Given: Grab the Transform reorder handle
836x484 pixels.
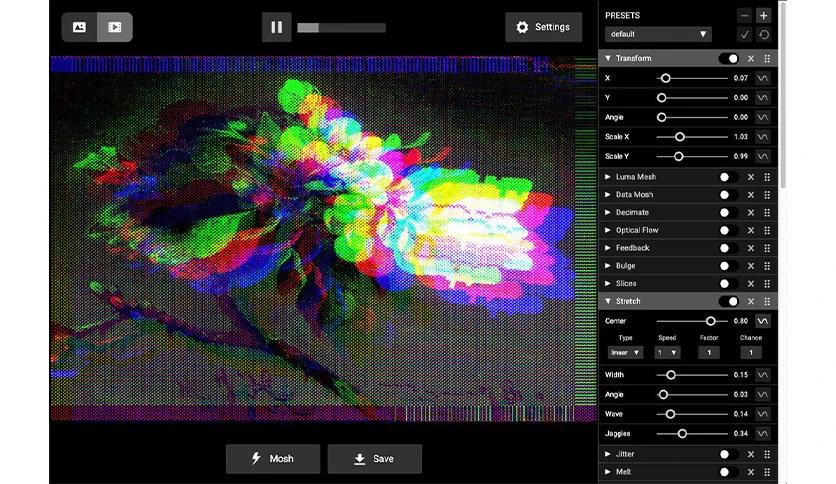Looking at the screenshot, I should pyautogui.click(x=767, y=59).
